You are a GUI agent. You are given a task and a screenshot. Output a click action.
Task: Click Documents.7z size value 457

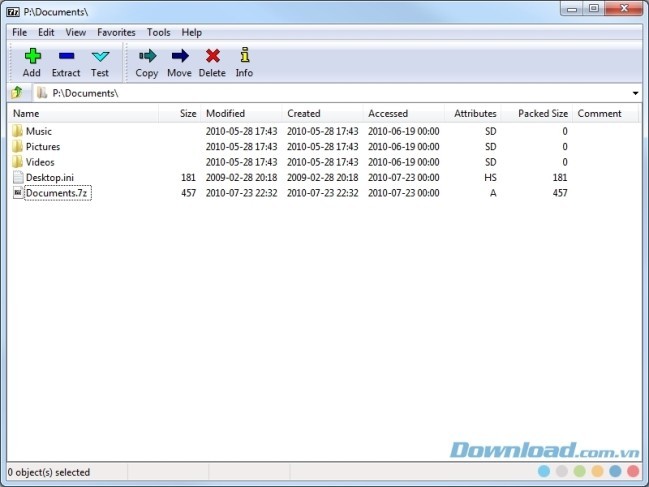pyautogui.click(x=188, y=193)
